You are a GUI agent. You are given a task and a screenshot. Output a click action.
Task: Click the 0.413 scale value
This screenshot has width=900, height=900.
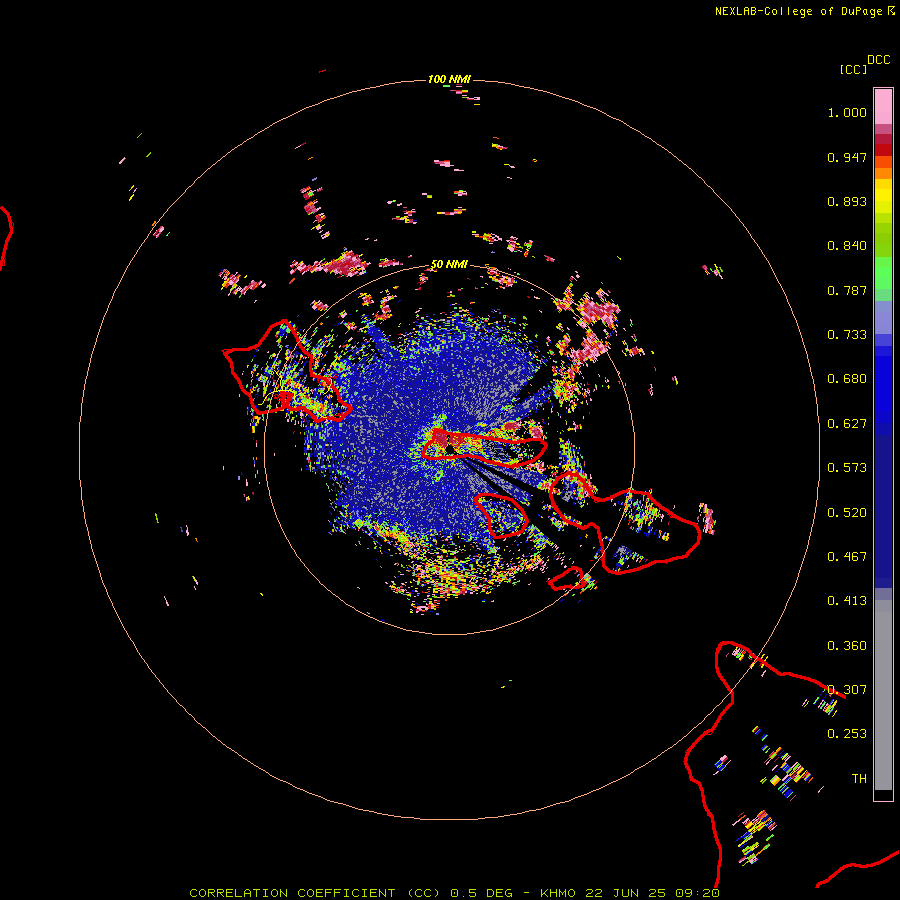(x=847, y=601)
